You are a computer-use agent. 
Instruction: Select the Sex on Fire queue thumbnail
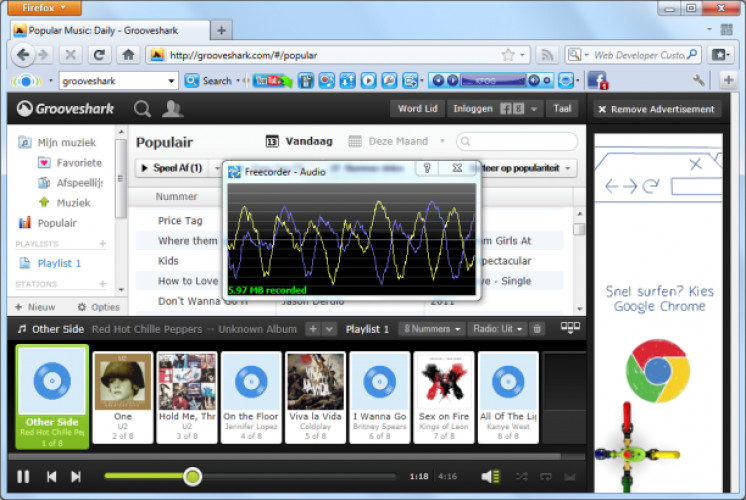tap(444, 398)
